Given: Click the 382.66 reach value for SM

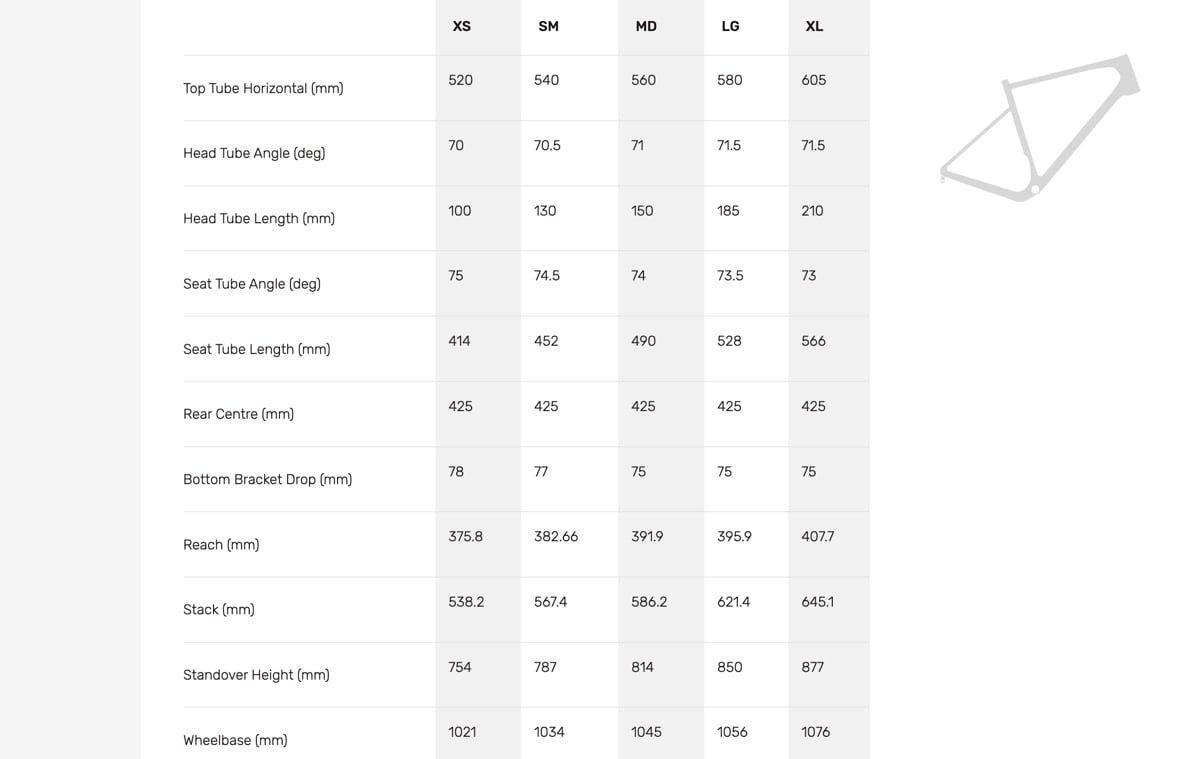Looking at the screenshot, I should 556,537.
